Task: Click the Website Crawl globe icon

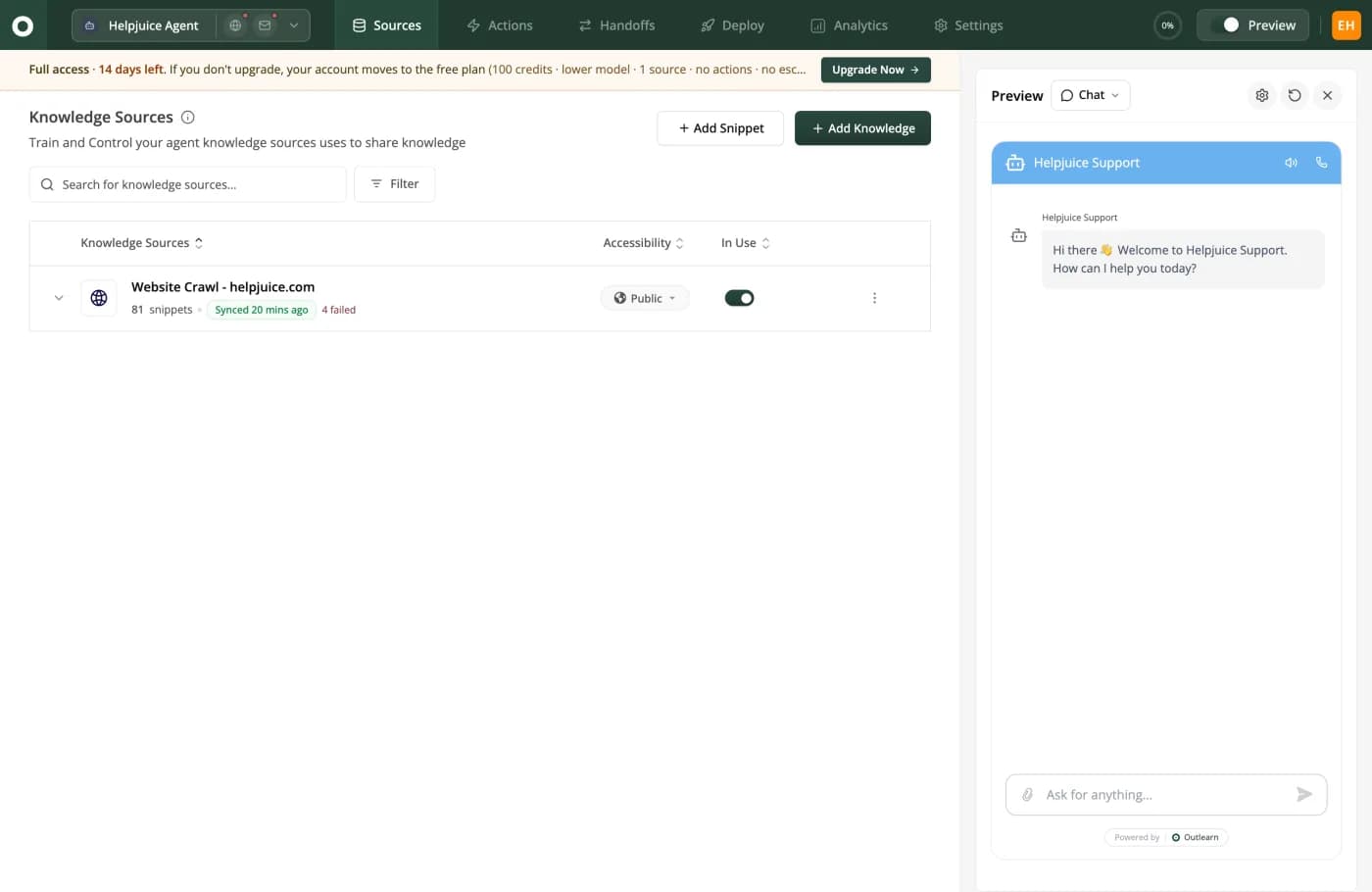Action: [99, 298]
